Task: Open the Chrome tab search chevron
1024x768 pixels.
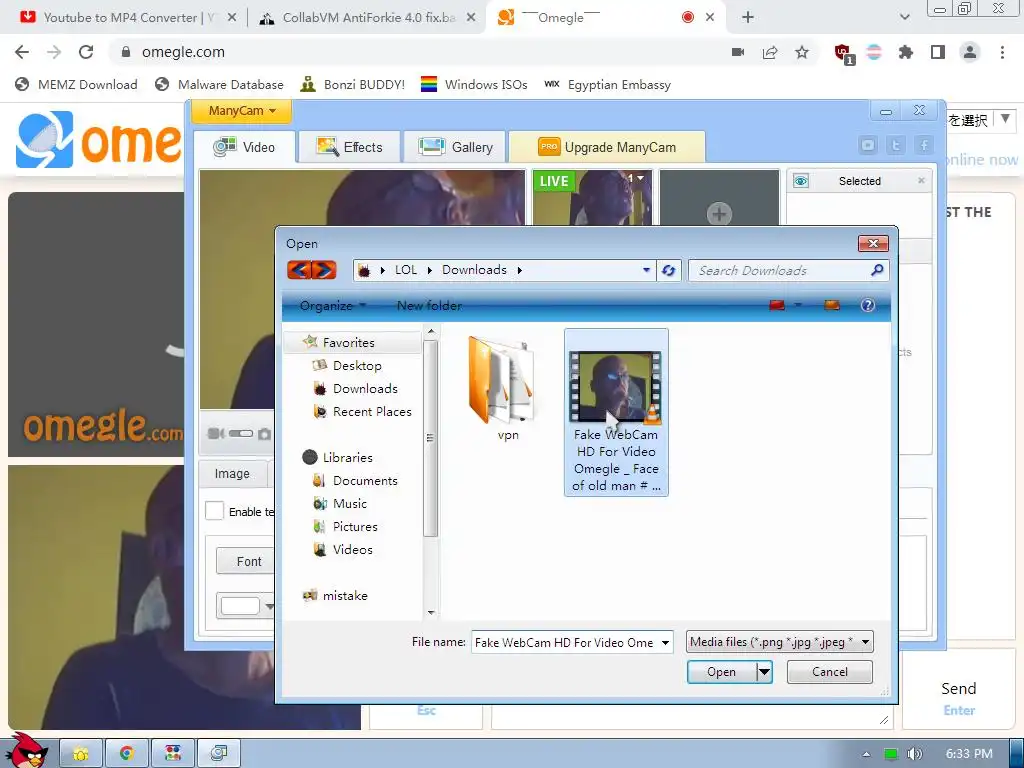Action: (904, 17)
